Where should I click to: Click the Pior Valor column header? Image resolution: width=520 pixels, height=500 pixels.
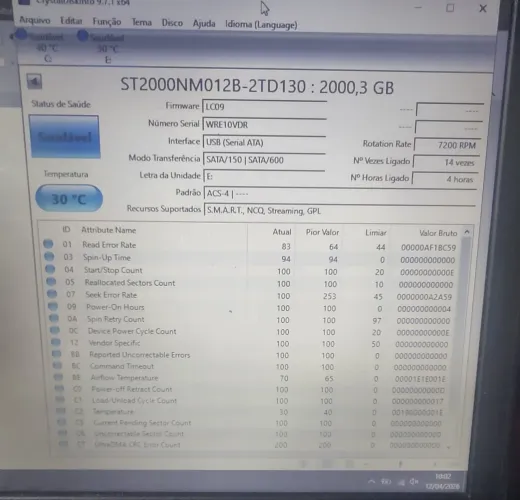[x=322, y=232]
